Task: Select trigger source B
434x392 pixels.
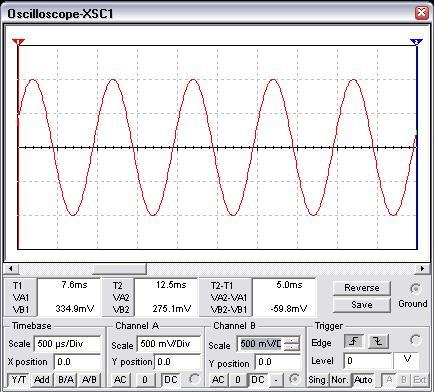Action: click(x=404, y=380)
